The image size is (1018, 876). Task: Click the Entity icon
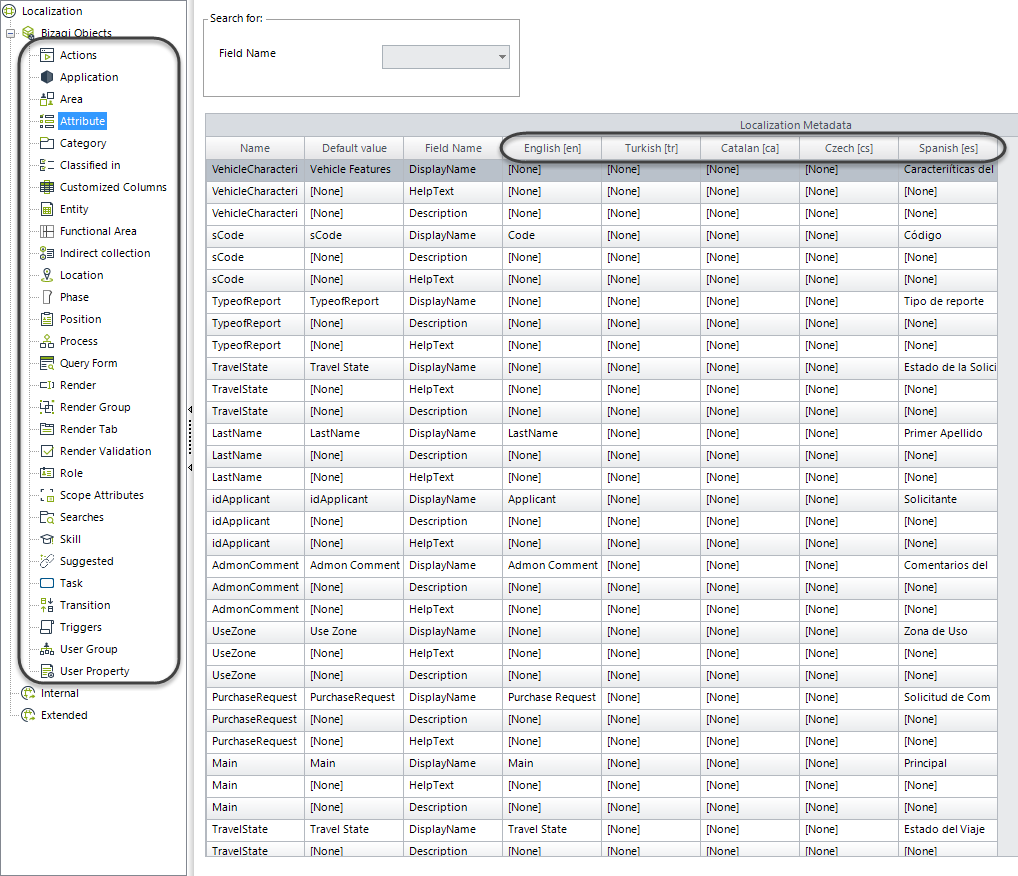coord(47,209)
